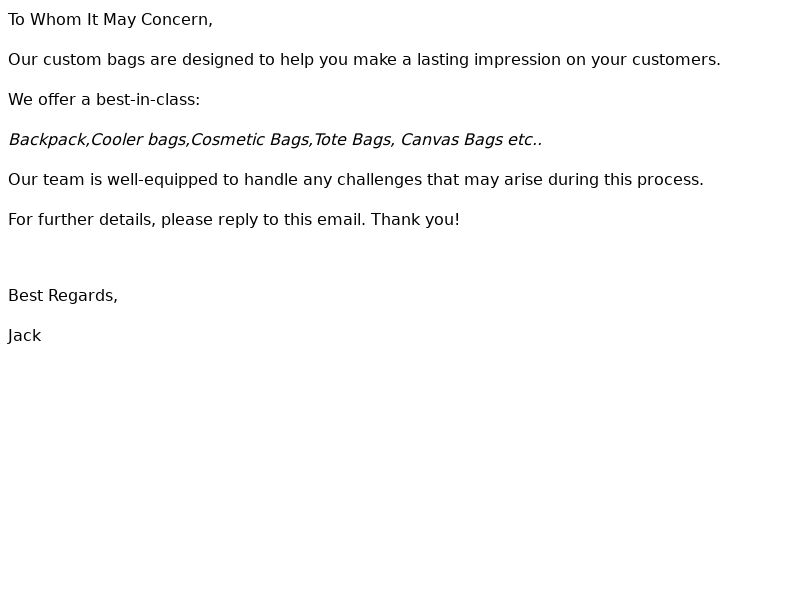Click the italic "Tote Bags" text

coord(352,140)
